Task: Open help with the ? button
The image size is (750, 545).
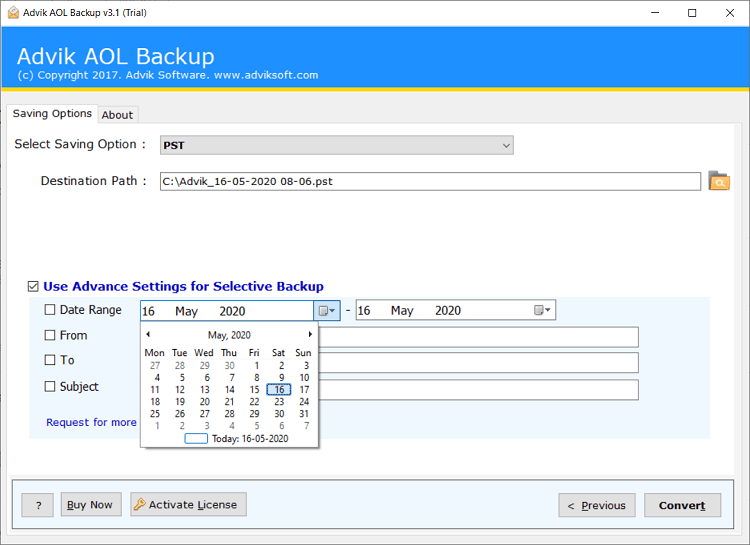Action: [x=37, y=505]
